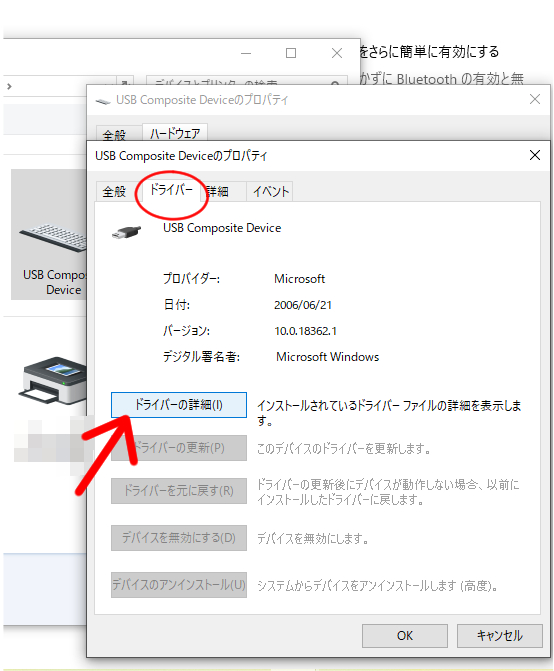Click the title bar icon of back properties dialog
This screenshot has width=554, height=671.
[103, 101]
